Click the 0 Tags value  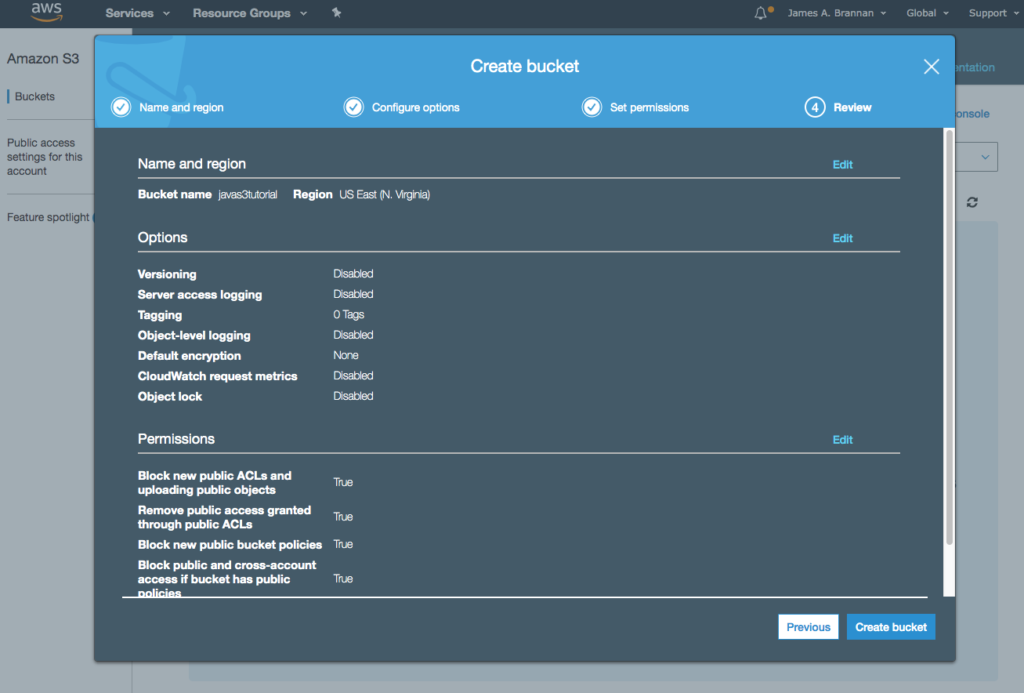click(349, 315)
